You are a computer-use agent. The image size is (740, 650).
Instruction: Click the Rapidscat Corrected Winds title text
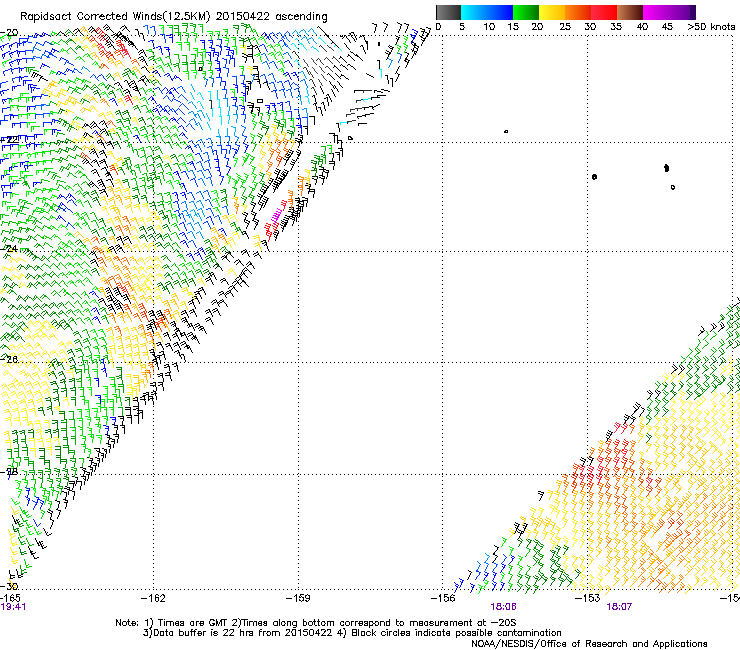(x=174, y=16)
